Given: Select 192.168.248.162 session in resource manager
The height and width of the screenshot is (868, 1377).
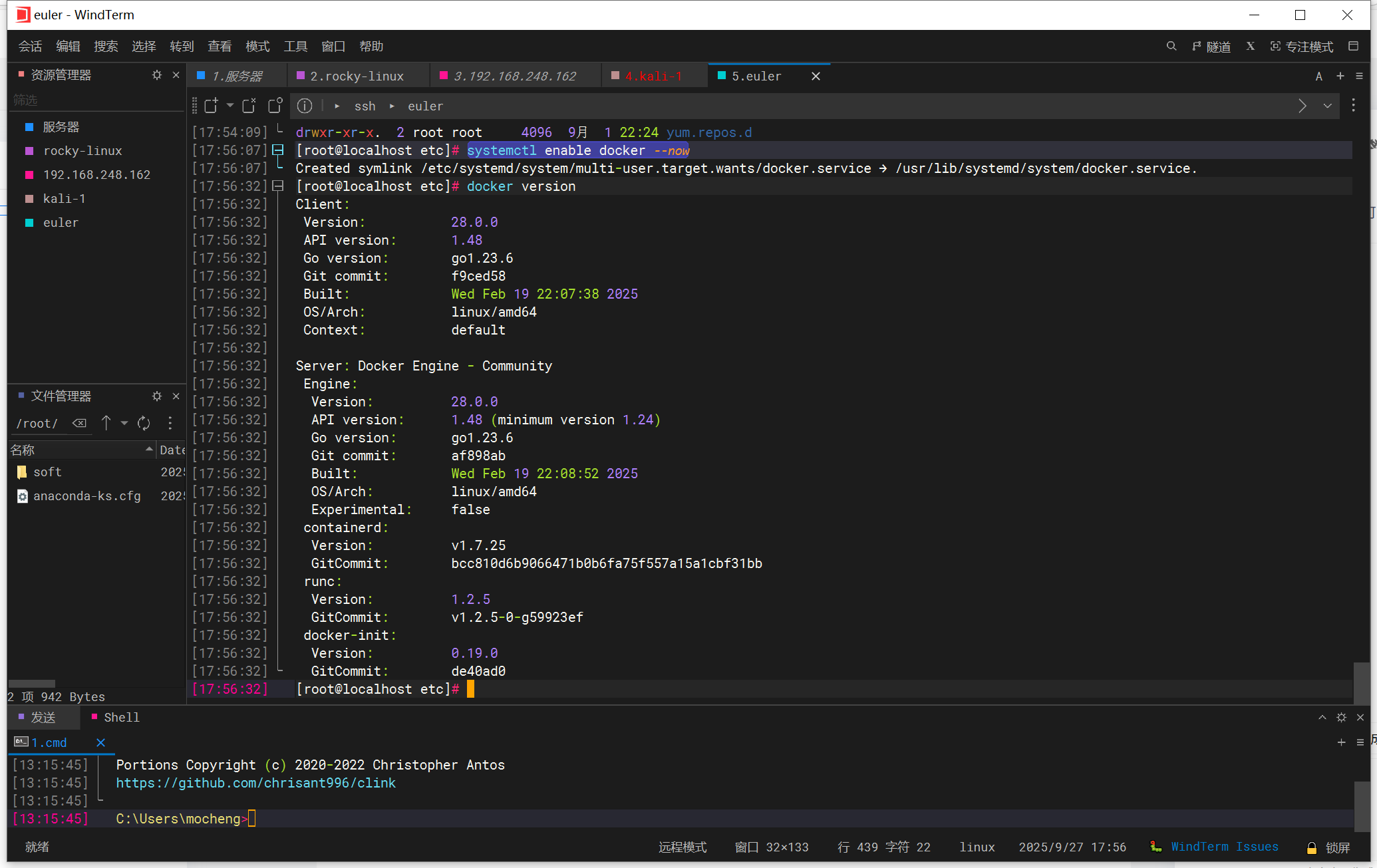Looking at the screenshot, I should click(96, 174).
